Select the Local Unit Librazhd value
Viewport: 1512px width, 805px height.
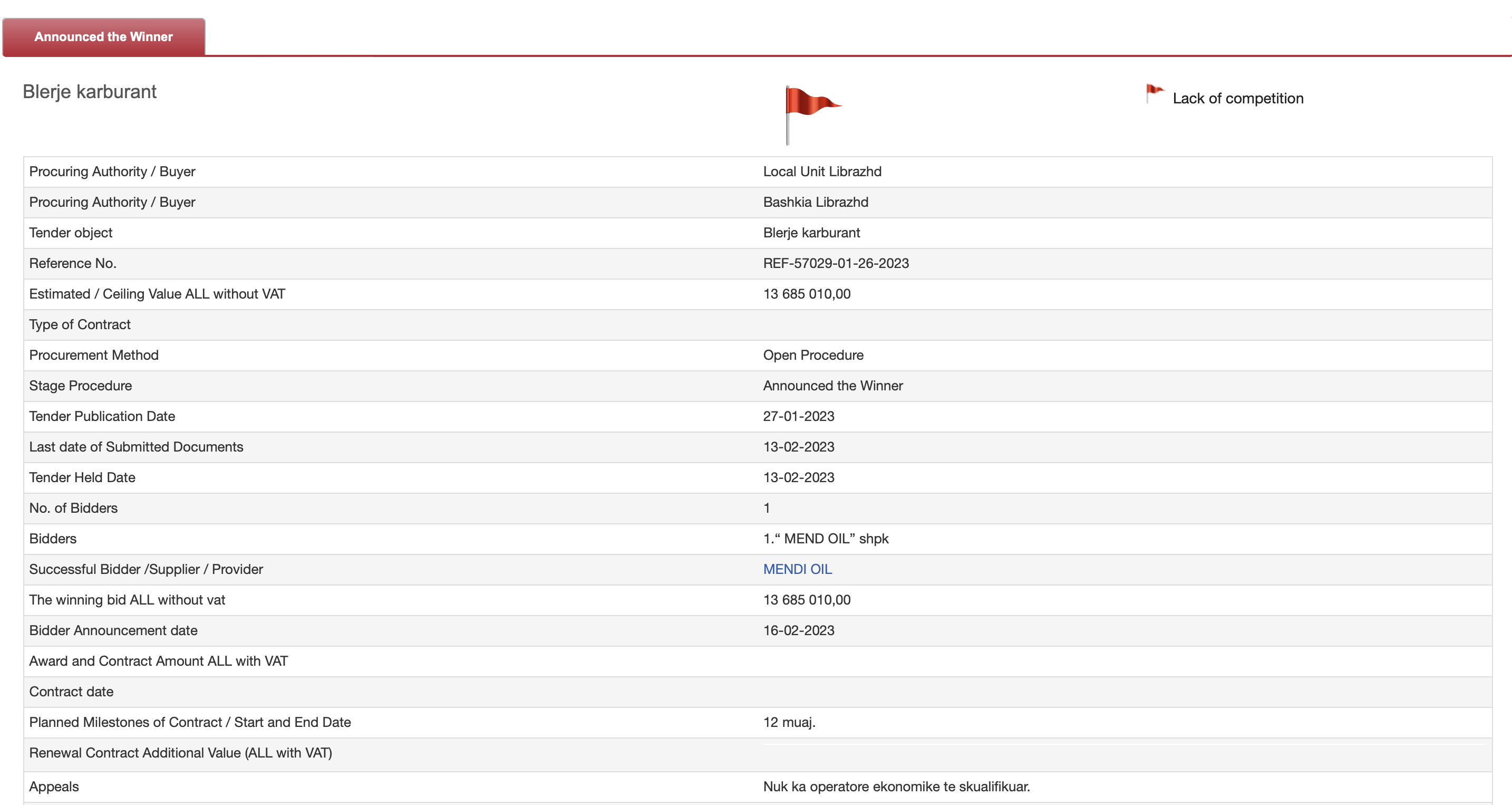(822, 171)
